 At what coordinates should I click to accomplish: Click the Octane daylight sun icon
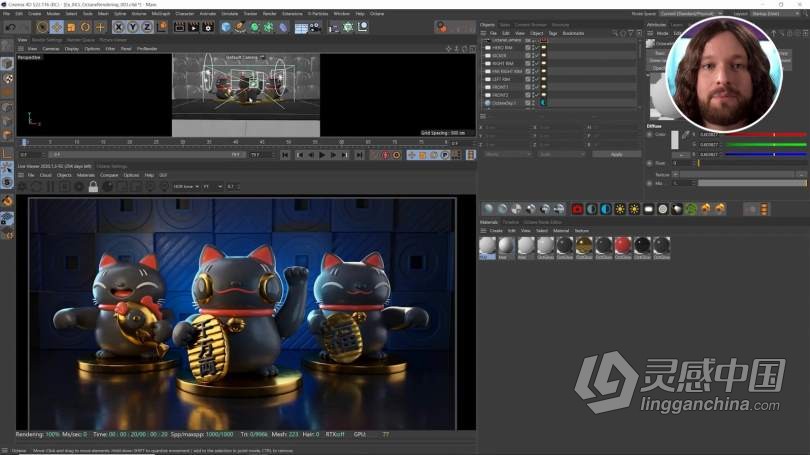(620, 209)
